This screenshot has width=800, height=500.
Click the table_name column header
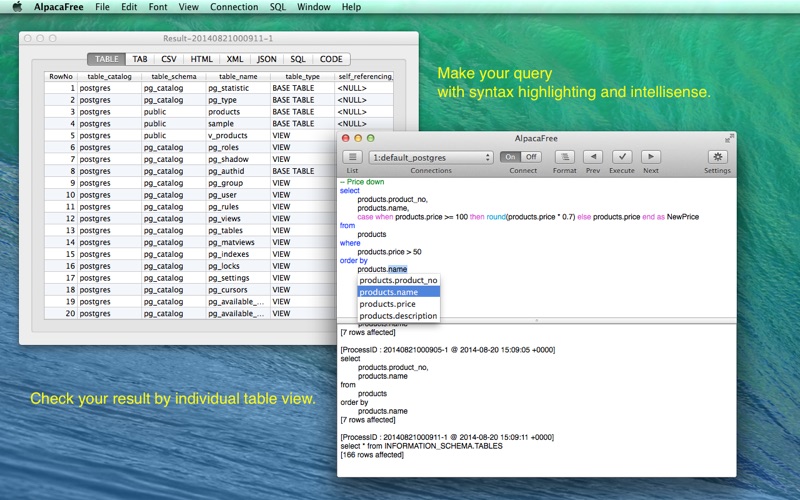[x=238, y=77]
